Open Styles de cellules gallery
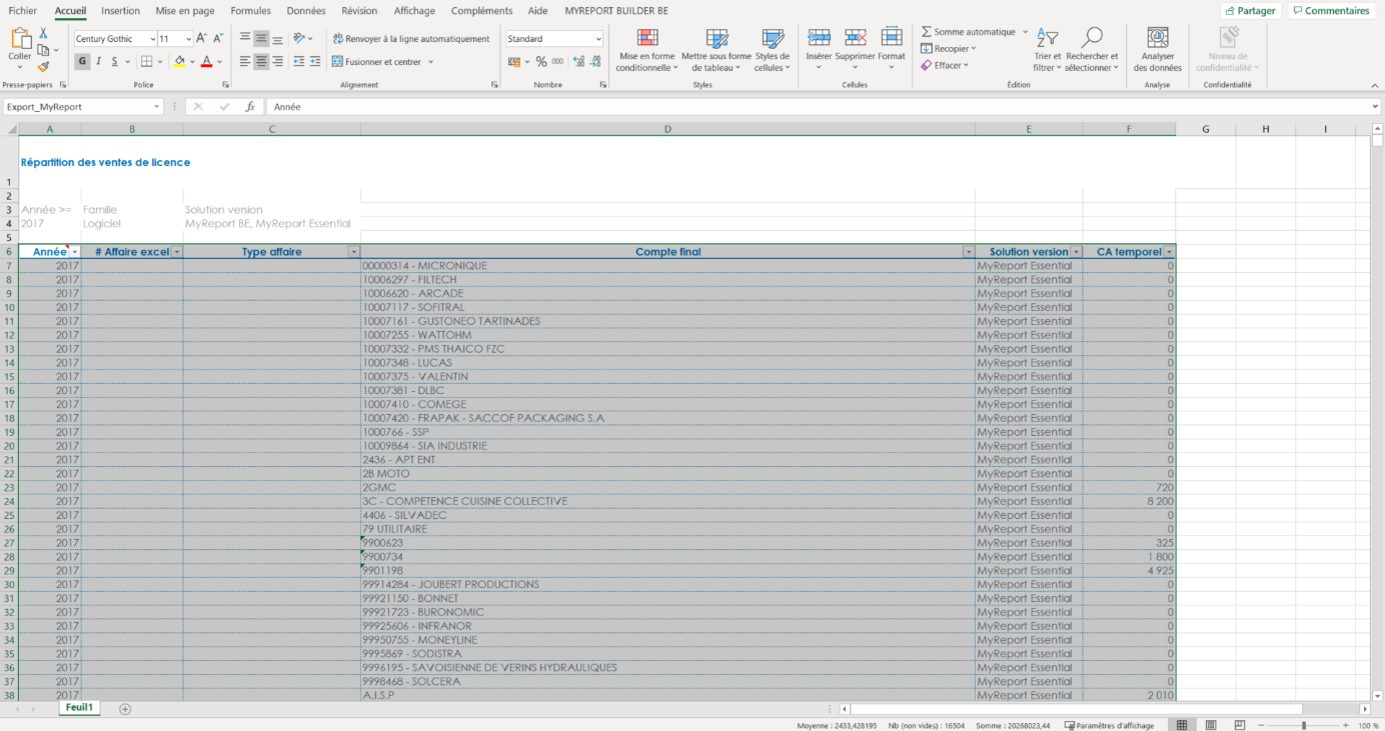This screenshot has width=1385, height=731. [772, 50]
